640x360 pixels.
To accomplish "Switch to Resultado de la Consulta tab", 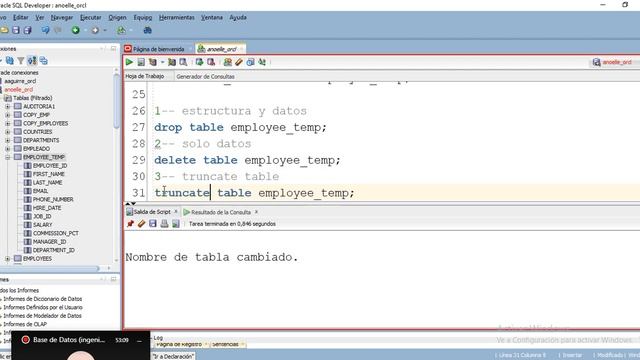I will 221,212.
